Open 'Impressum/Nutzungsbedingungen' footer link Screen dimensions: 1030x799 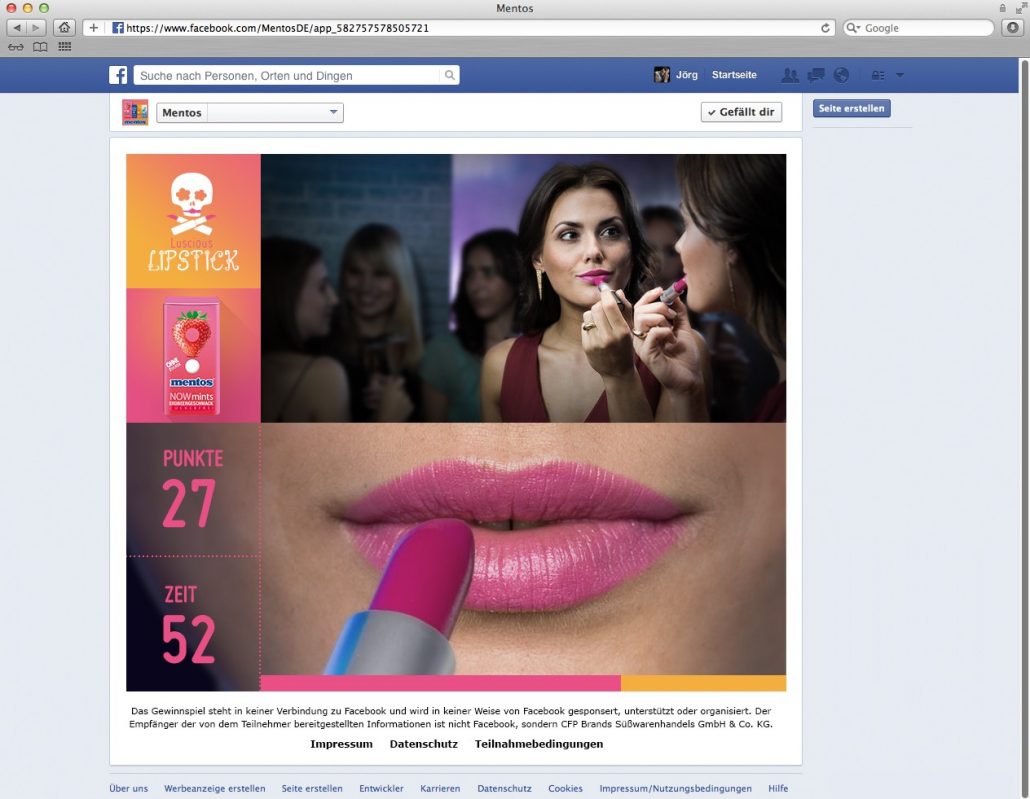coord(675,788)
